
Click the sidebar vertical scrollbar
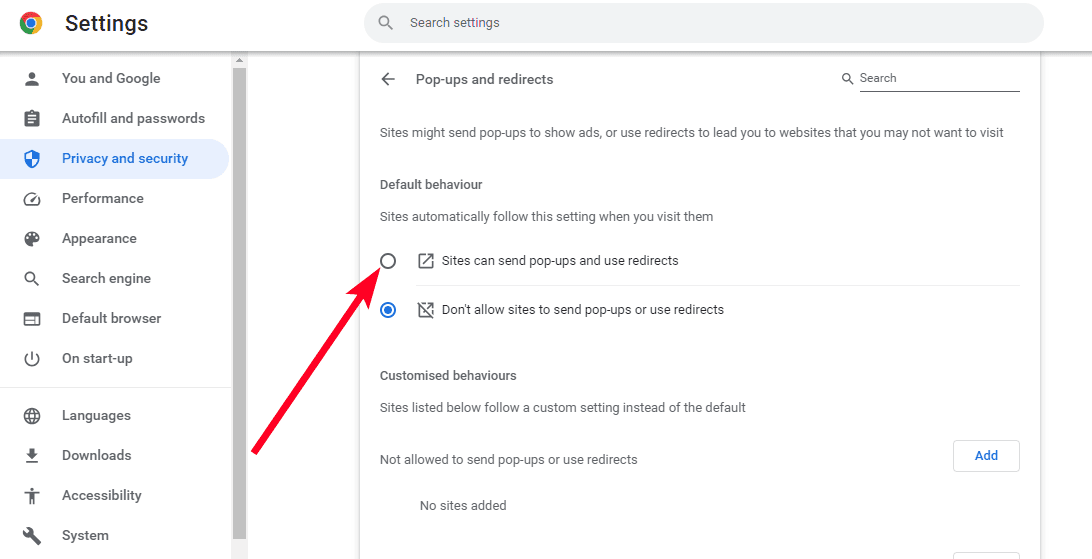coord(239,300)
